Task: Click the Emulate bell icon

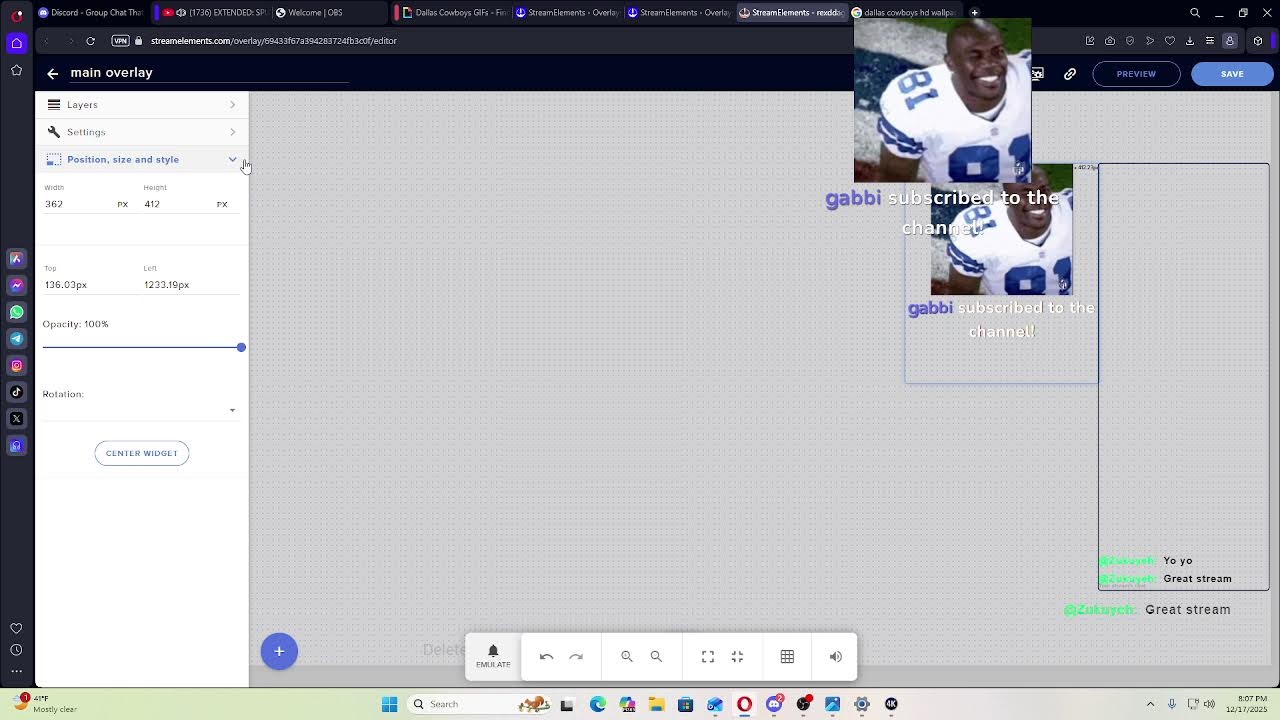Action: click(493, 656)
